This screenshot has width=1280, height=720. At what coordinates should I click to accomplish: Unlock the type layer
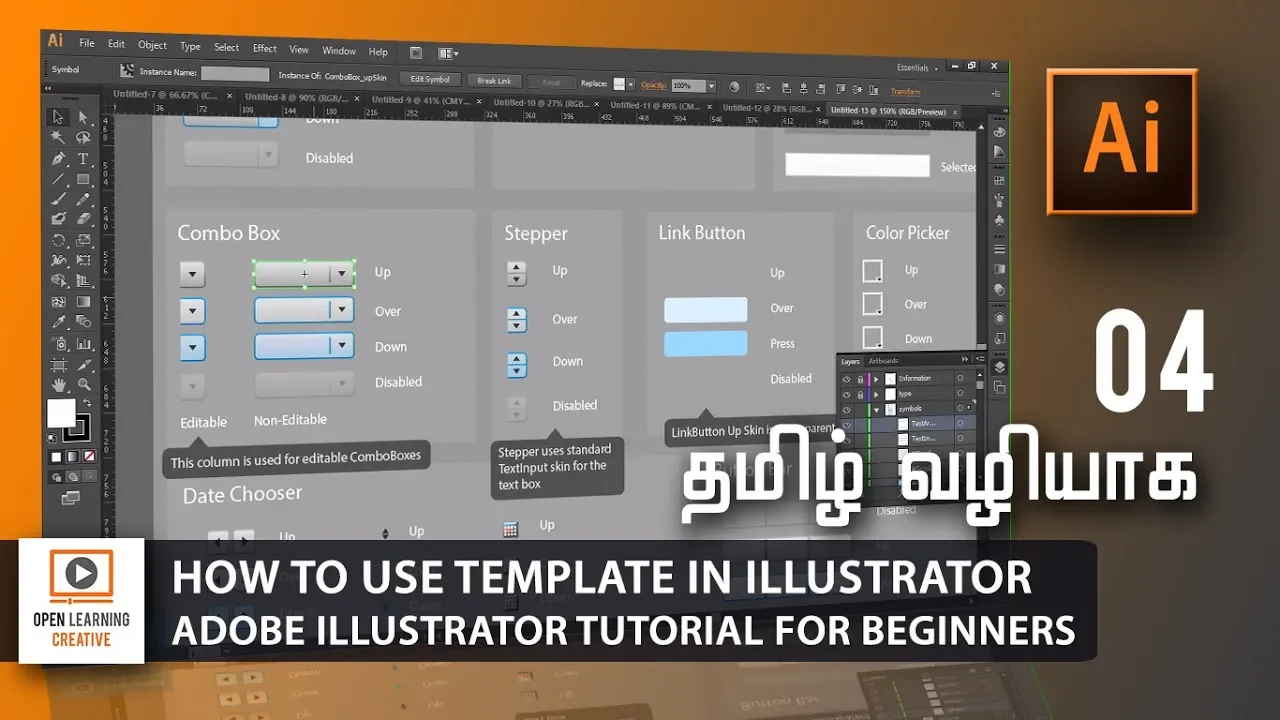860,394
